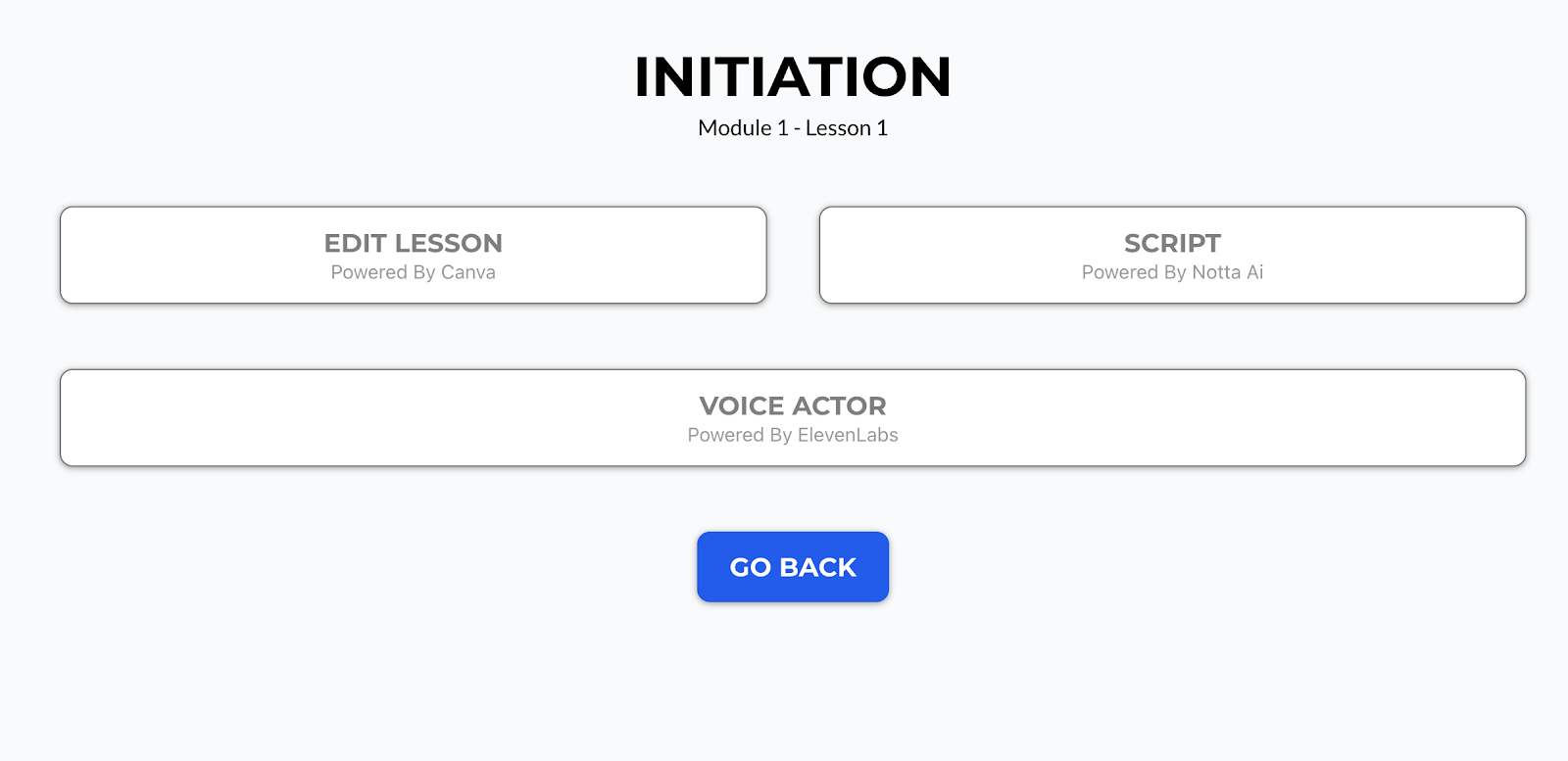
Task: Select the lesson editor powered by Canva
Action: point(414,255)
